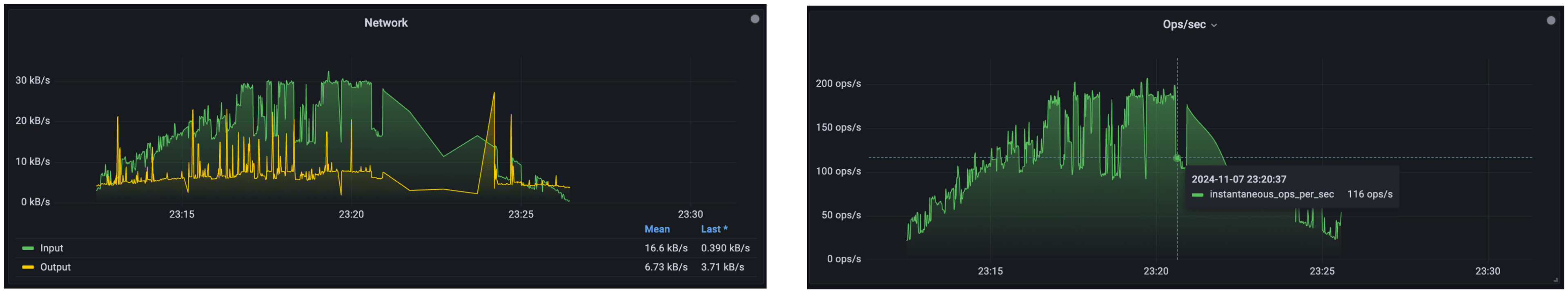Click the 30 kB/s y-axis label
The width and height of the screenshot is (1568, 293).
[33, 80]
